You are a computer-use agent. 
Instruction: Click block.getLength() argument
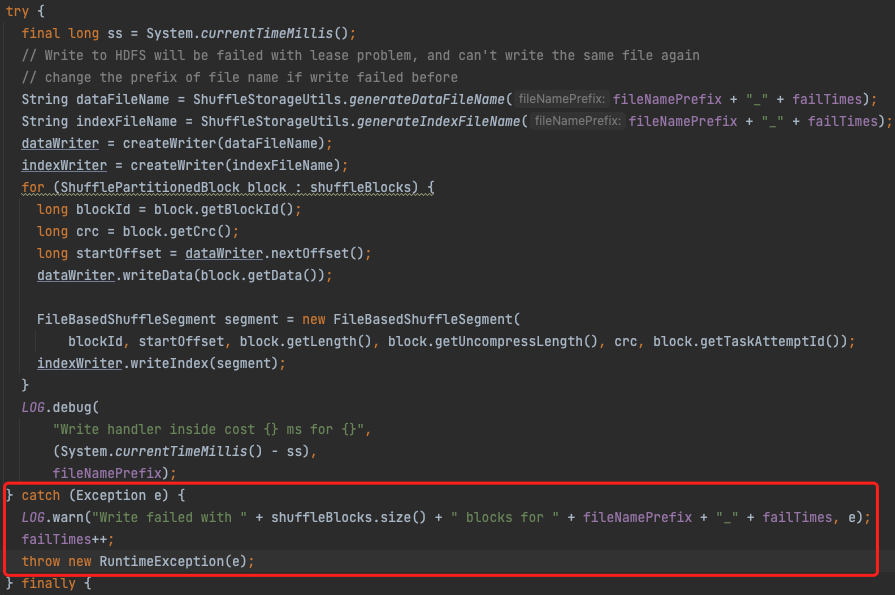[306, 342]
